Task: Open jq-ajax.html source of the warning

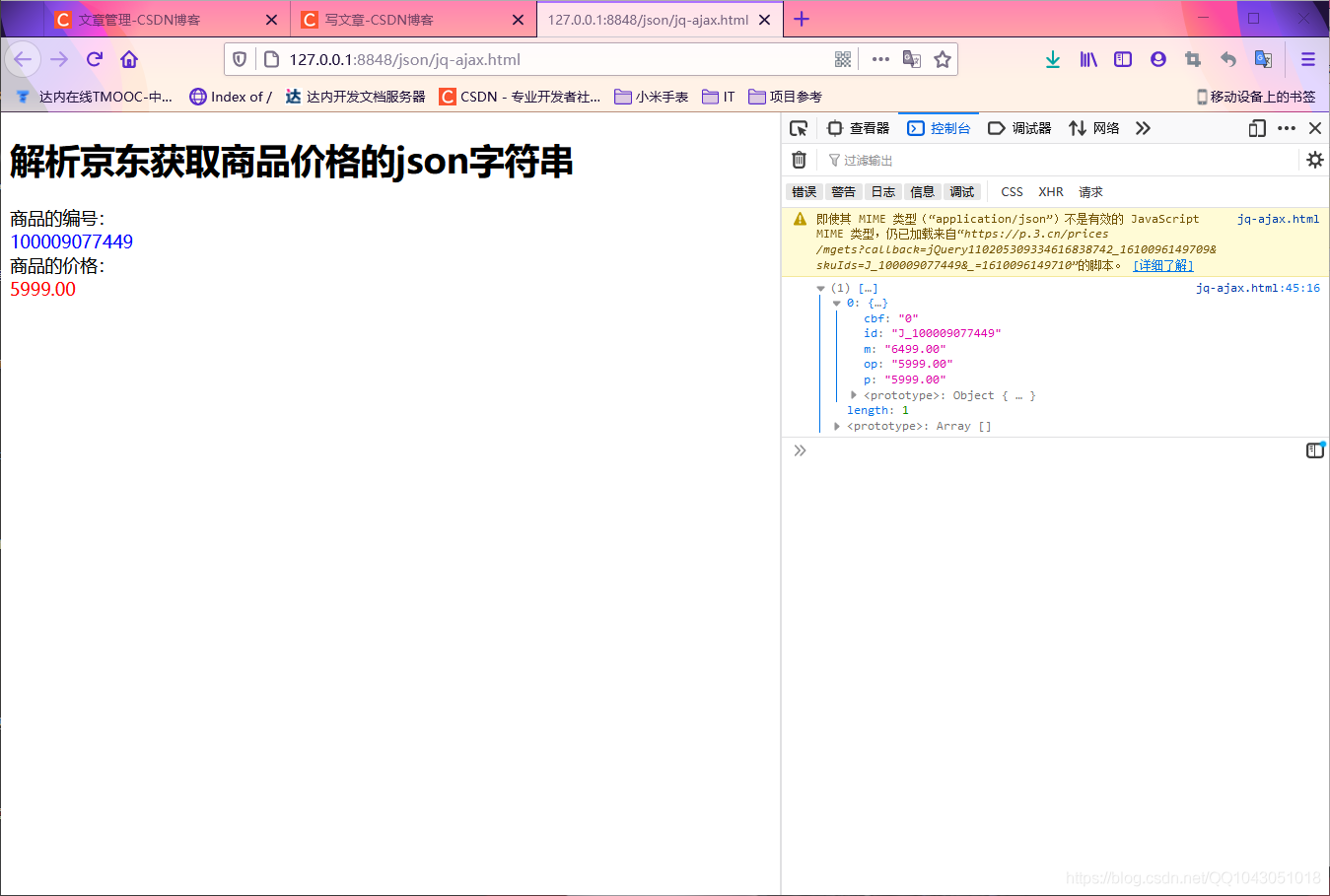Action: [x=1278, y=219]
